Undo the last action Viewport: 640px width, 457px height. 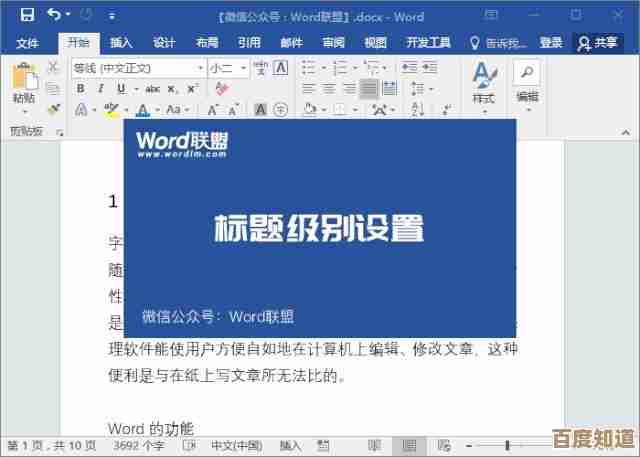click(x=54, y=15)
